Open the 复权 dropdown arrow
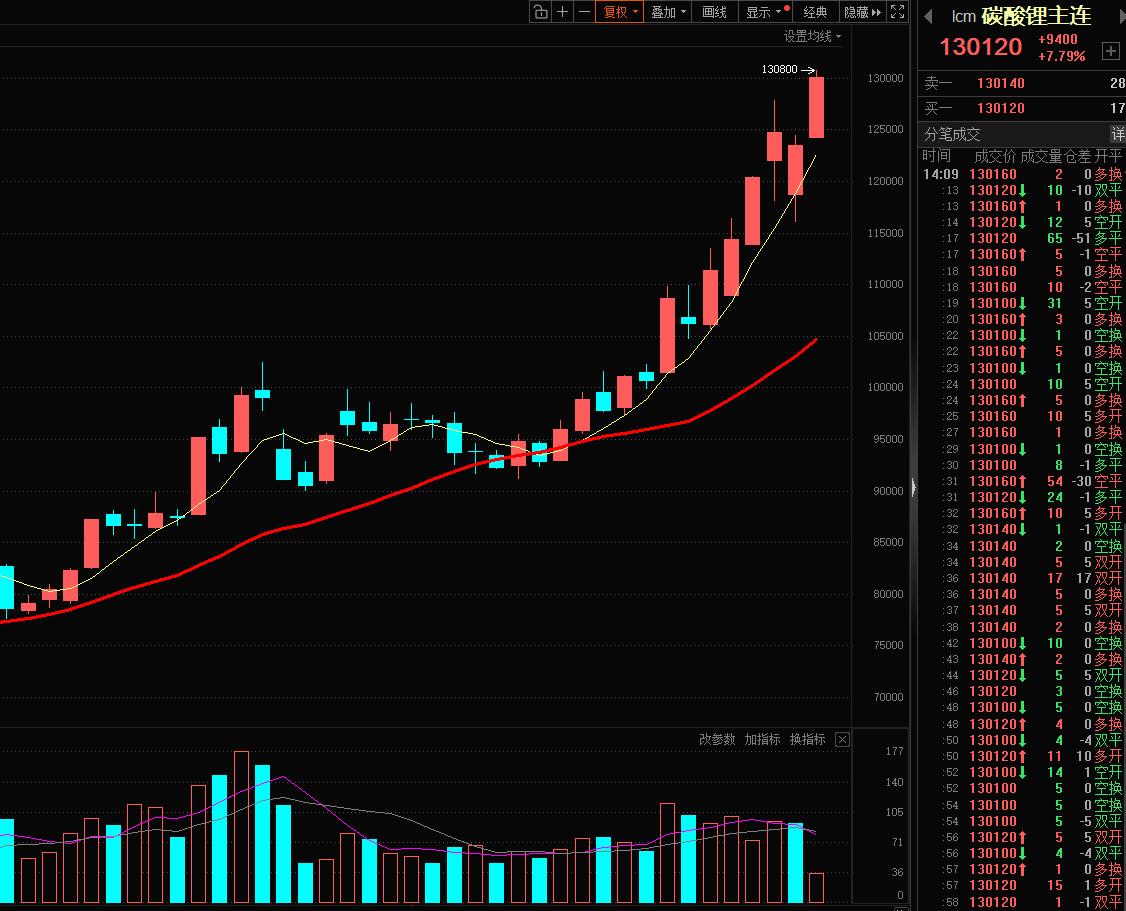Image resolution: width=1126 pixels, height=911 pixels. 634,13
